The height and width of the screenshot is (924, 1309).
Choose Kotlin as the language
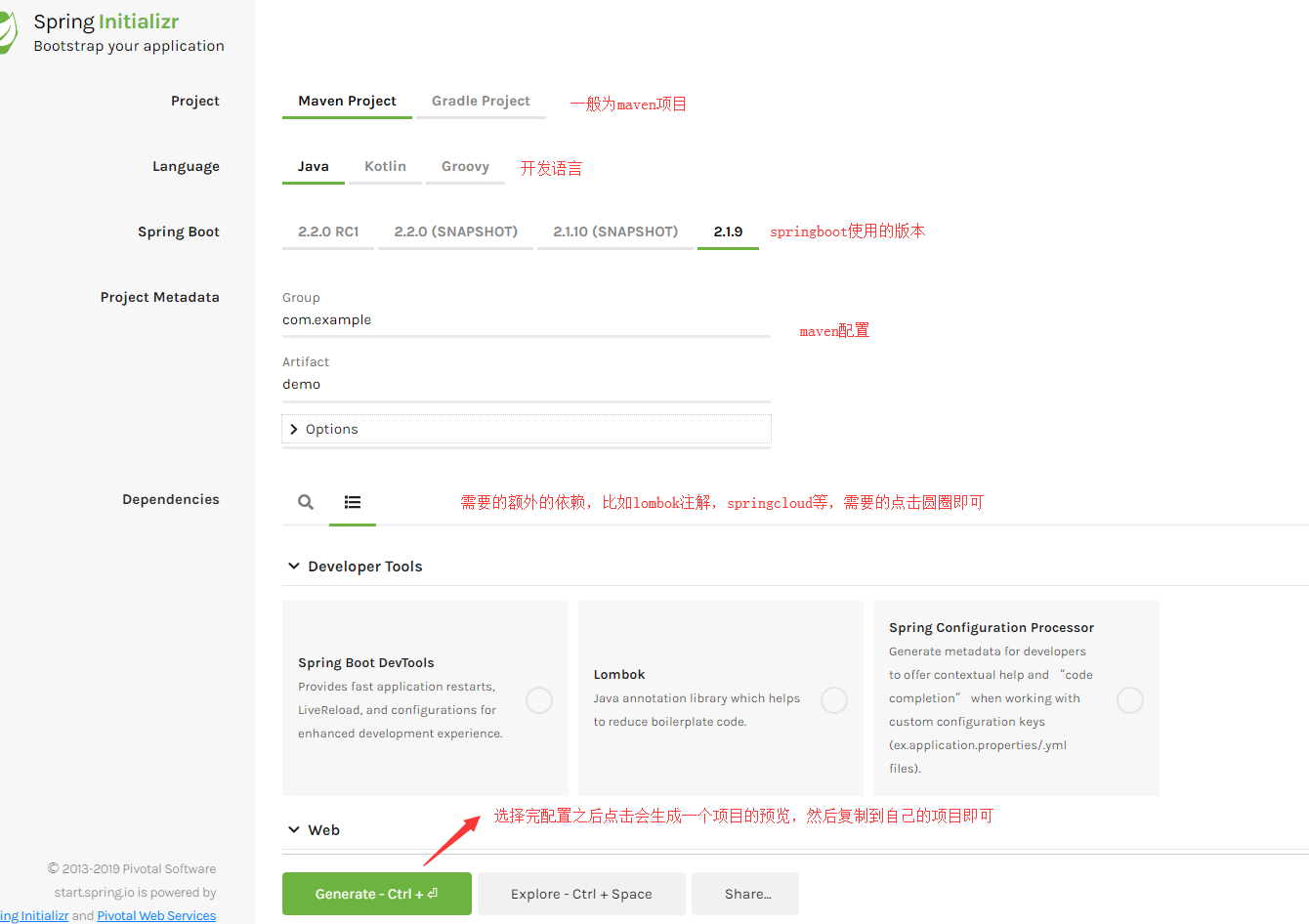(385, 166)
